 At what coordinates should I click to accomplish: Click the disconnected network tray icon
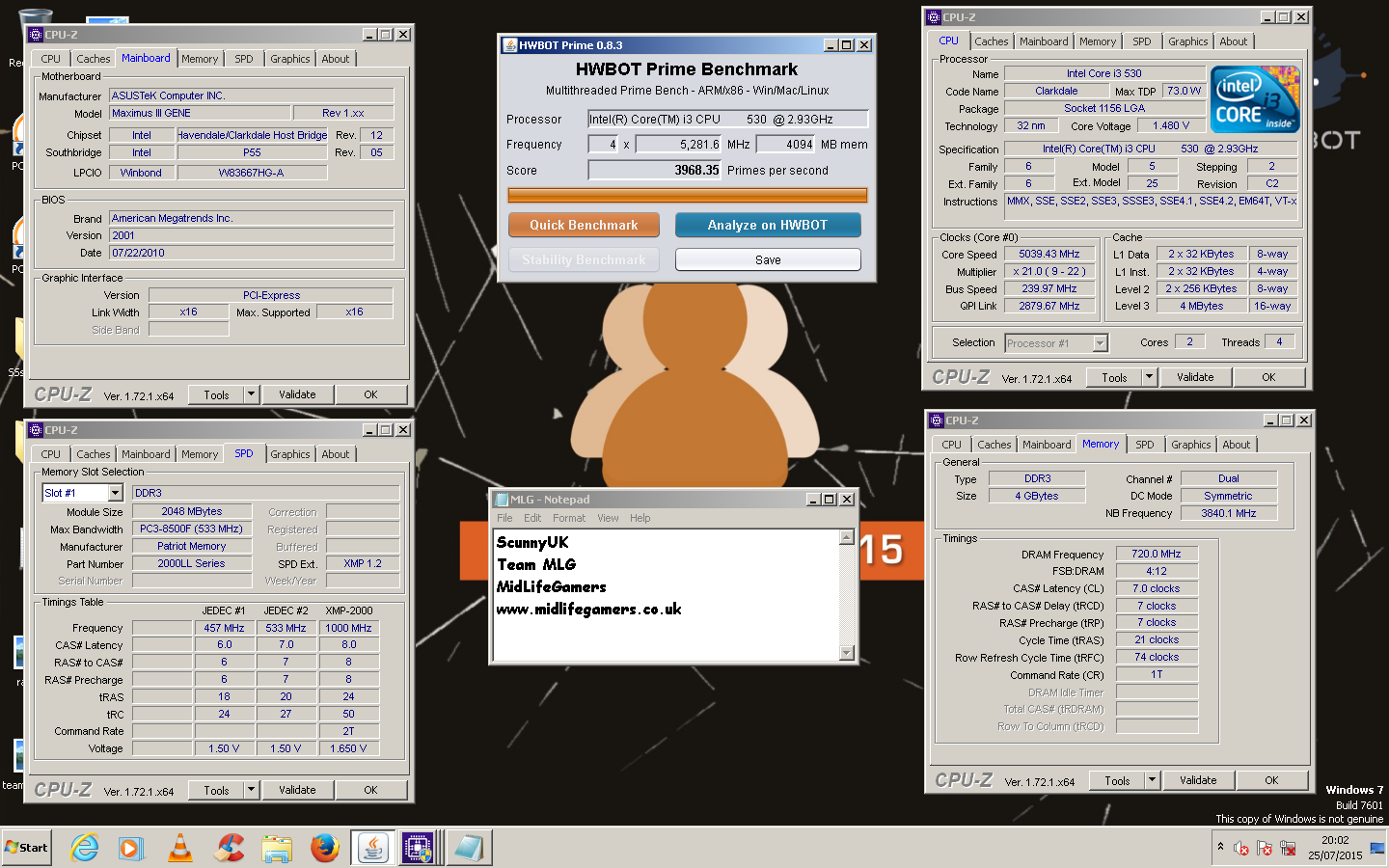point(1288,849)
